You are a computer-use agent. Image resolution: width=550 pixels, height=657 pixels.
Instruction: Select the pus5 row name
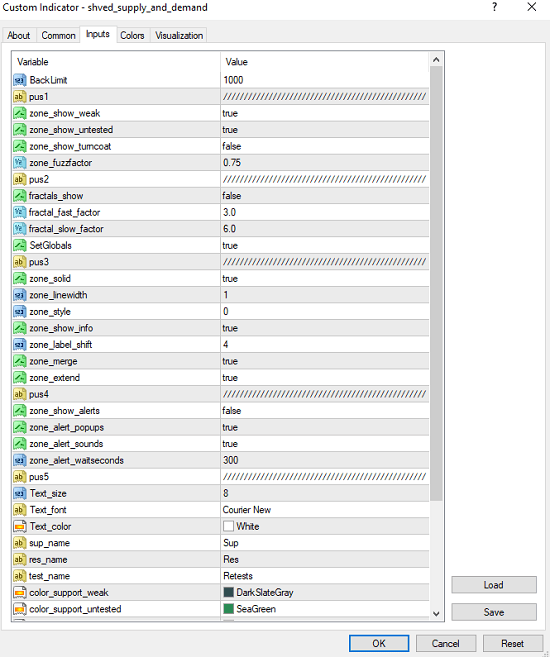click(39, 477)
